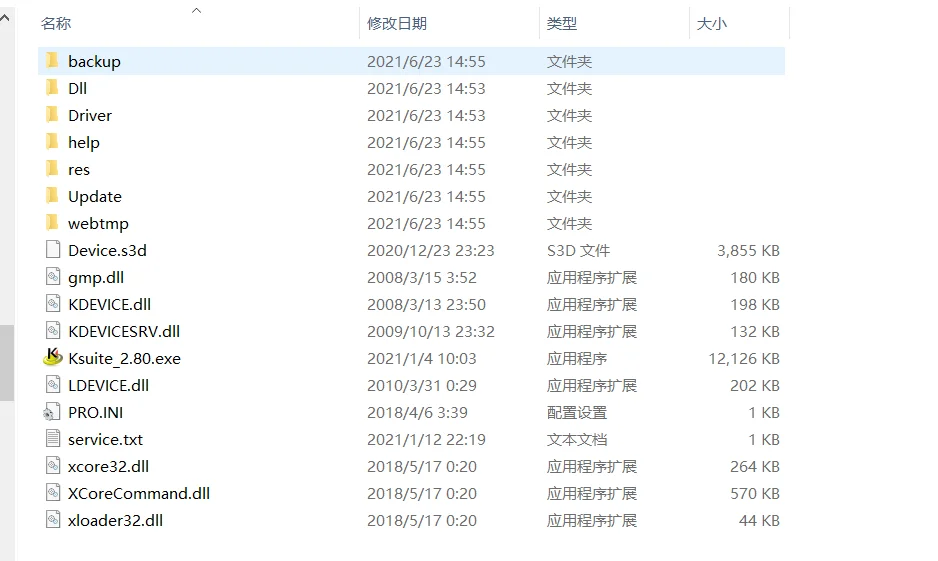Select the backup folder name
The width and height of the screenshot is (938, 561).
(x=94, y=62)
